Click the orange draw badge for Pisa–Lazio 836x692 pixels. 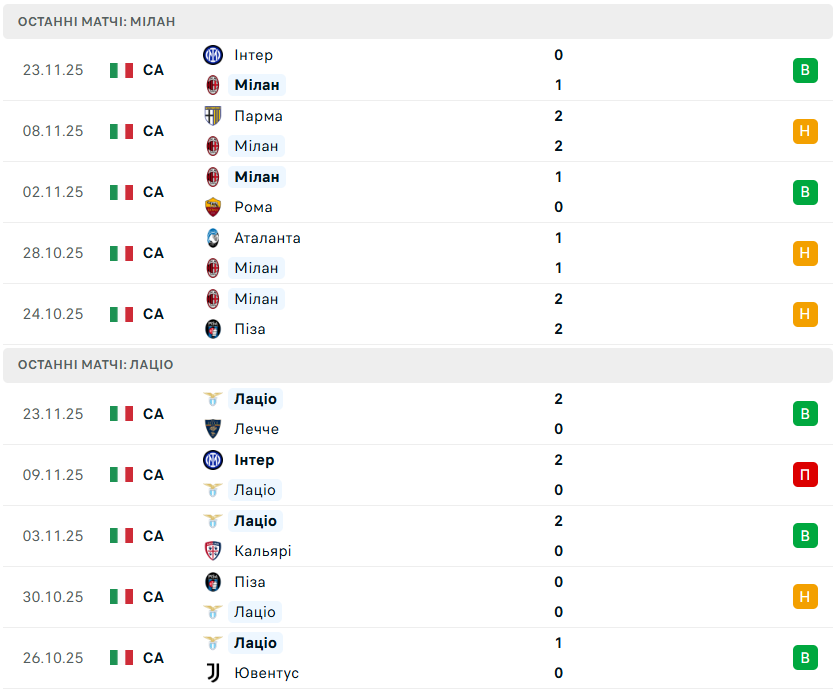click(805, 597)
